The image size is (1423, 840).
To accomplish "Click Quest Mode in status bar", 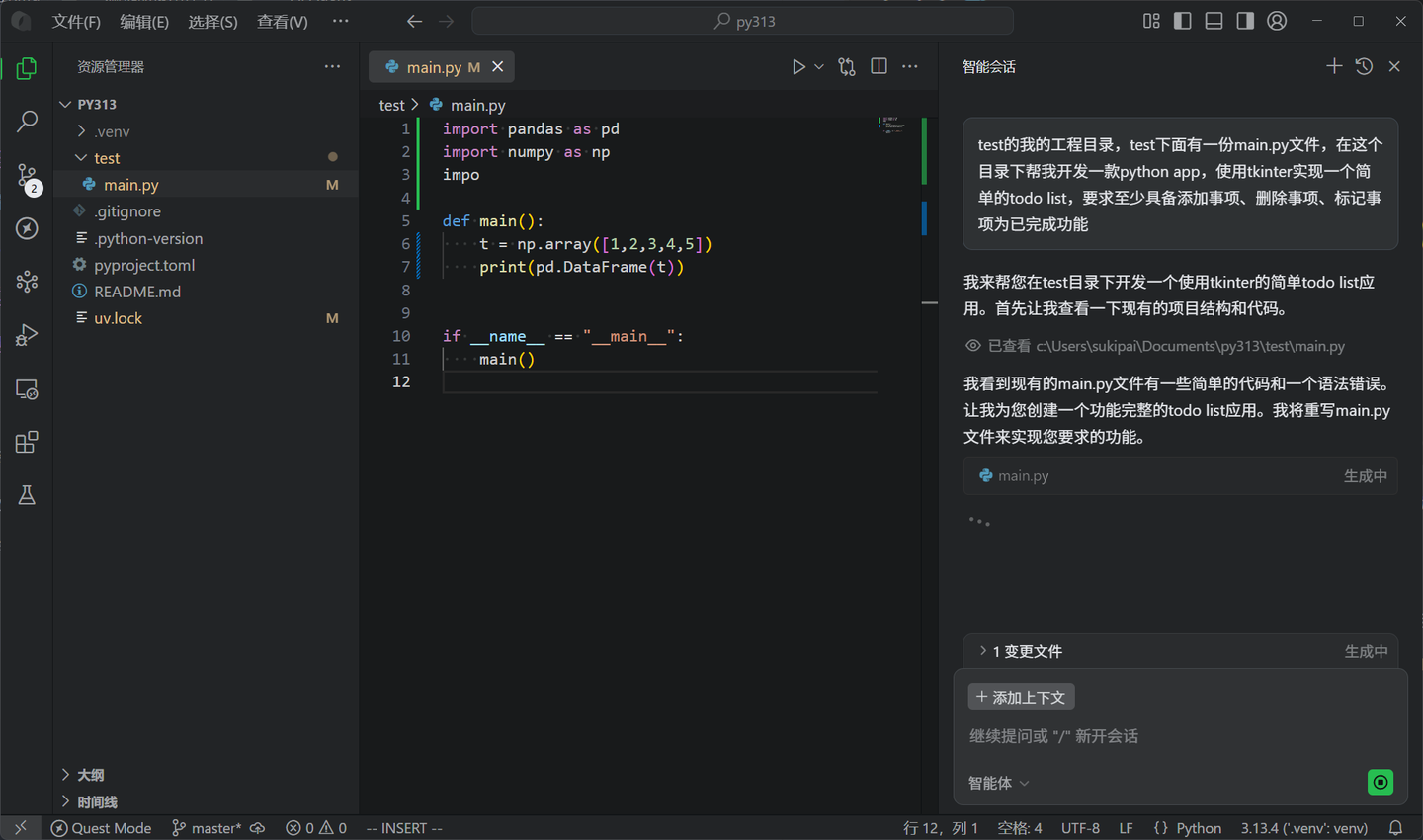I will (101, 828).
